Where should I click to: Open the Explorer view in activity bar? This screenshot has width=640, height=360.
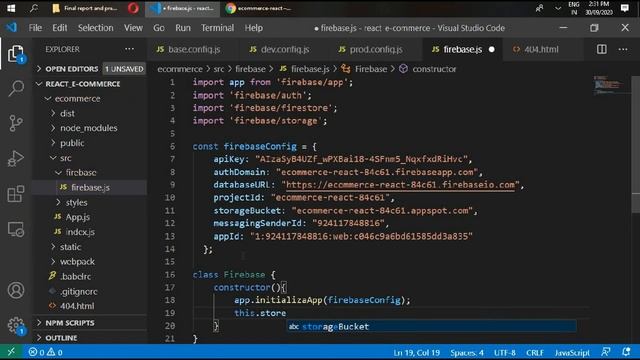click(x=16, y=54)
